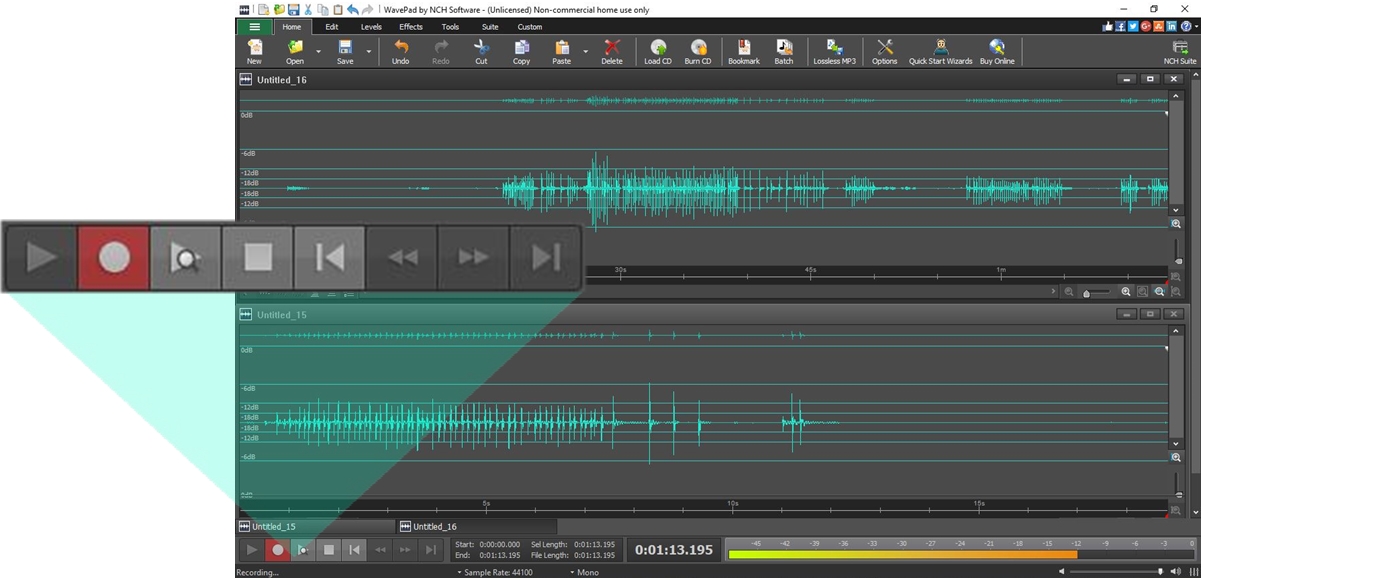Click the scroll-down arrow in the Untitled_16 window

click(1176, 210)
